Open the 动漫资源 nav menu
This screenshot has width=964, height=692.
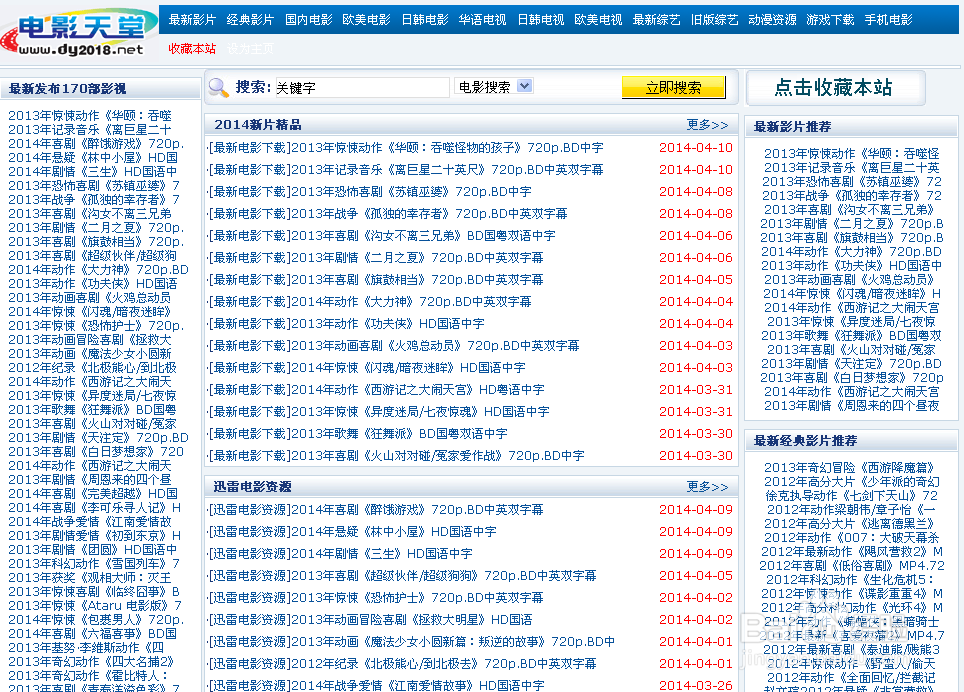(772, 20)
